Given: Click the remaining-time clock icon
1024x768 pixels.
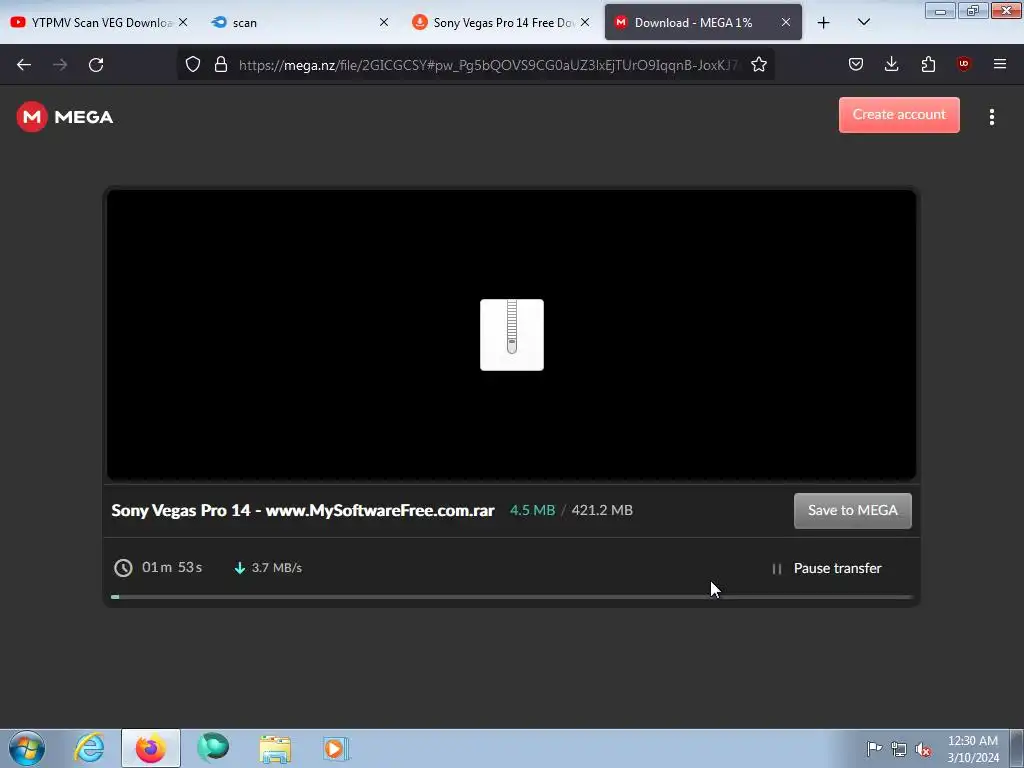Looking at the screenshot, I should [x=123, y=568].
